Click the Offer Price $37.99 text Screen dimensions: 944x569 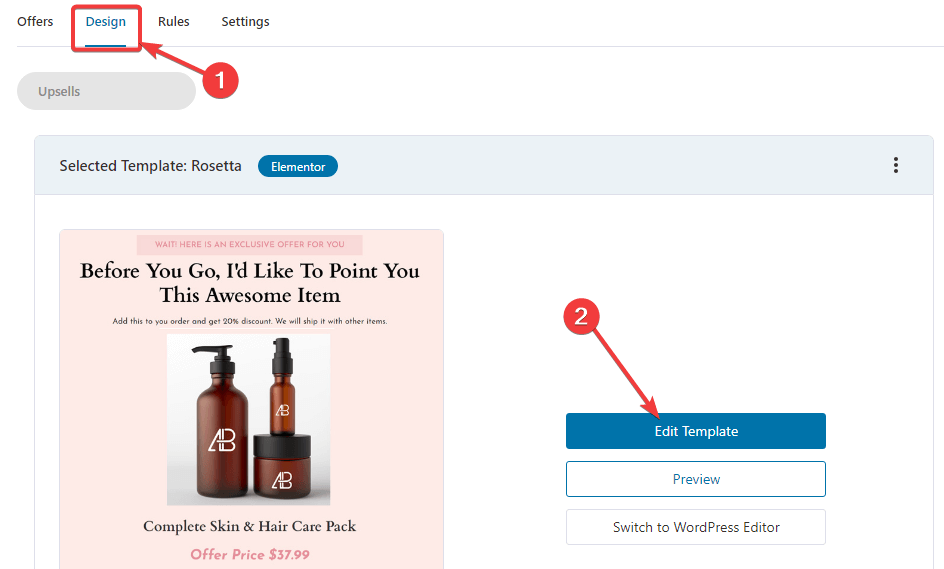(250, 555)
